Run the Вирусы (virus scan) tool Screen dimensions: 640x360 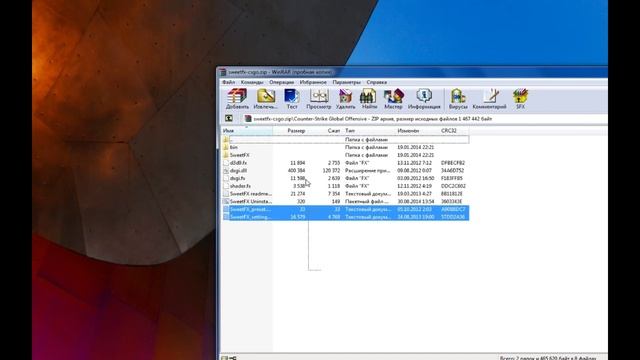[458, 99]
